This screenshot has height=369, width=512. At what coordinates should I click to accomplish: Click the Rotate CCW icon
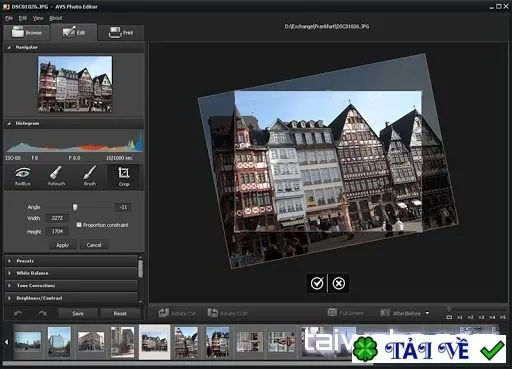click(x=213, y=313)
